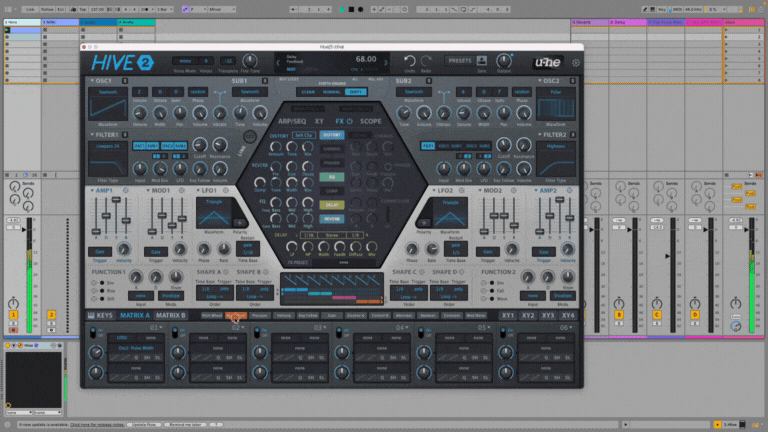Click the SHAPE D gear icon
This screenshot has width=768, height=432.
pos(461,272)
